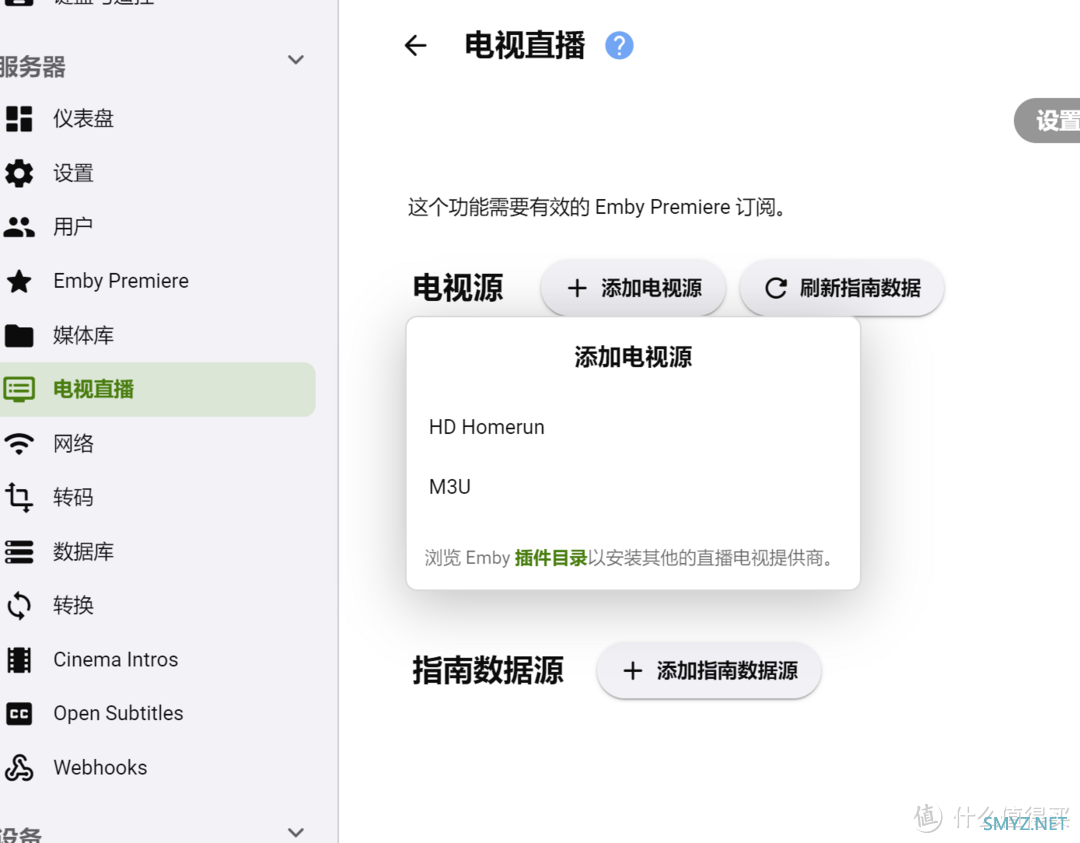
Task: Select M3U as the TV source
Action: [450, 487]
